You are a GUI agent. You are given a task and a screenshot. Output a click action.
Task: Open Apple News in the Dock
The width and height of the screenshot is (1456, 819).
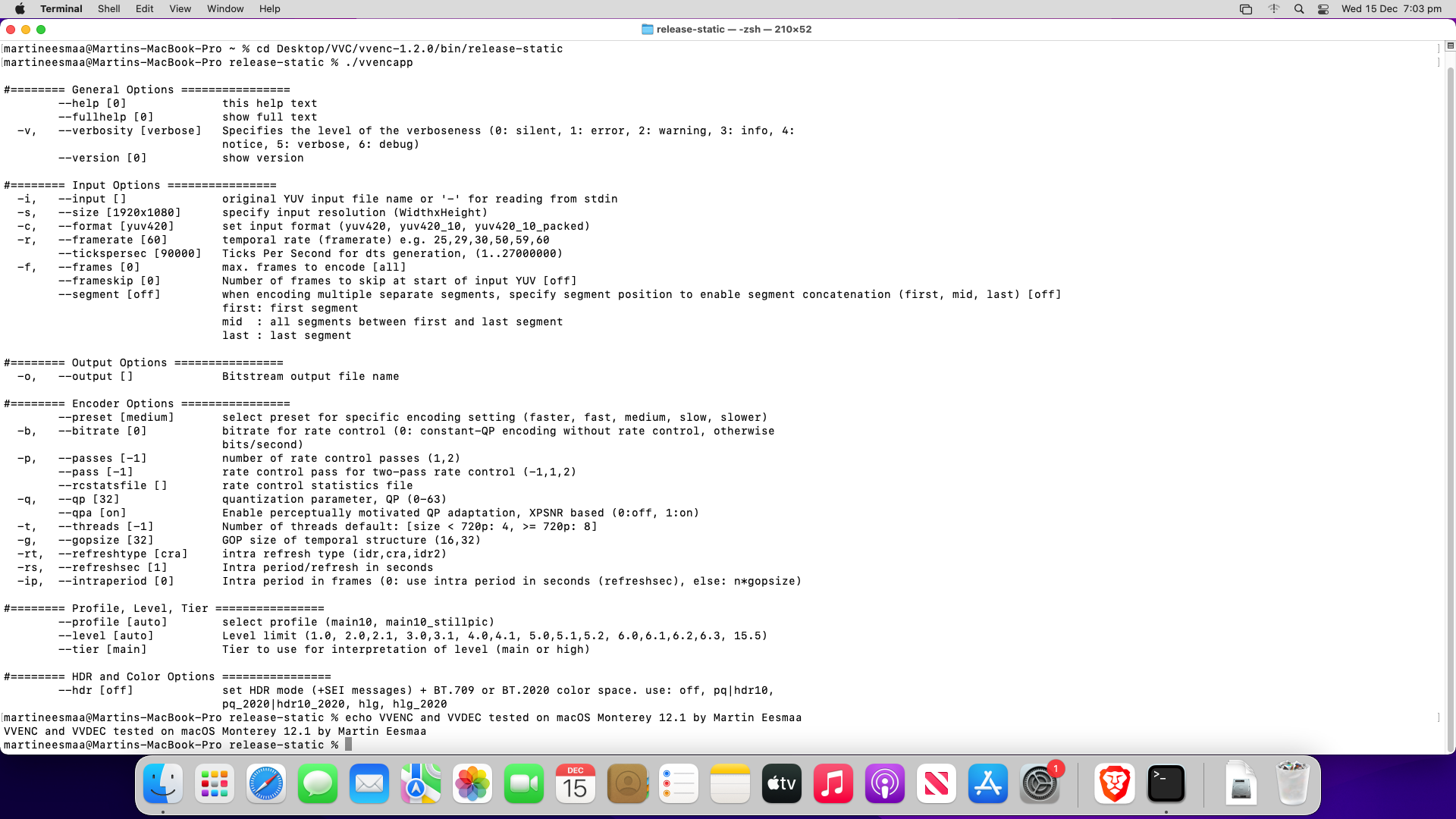(937, 783)
